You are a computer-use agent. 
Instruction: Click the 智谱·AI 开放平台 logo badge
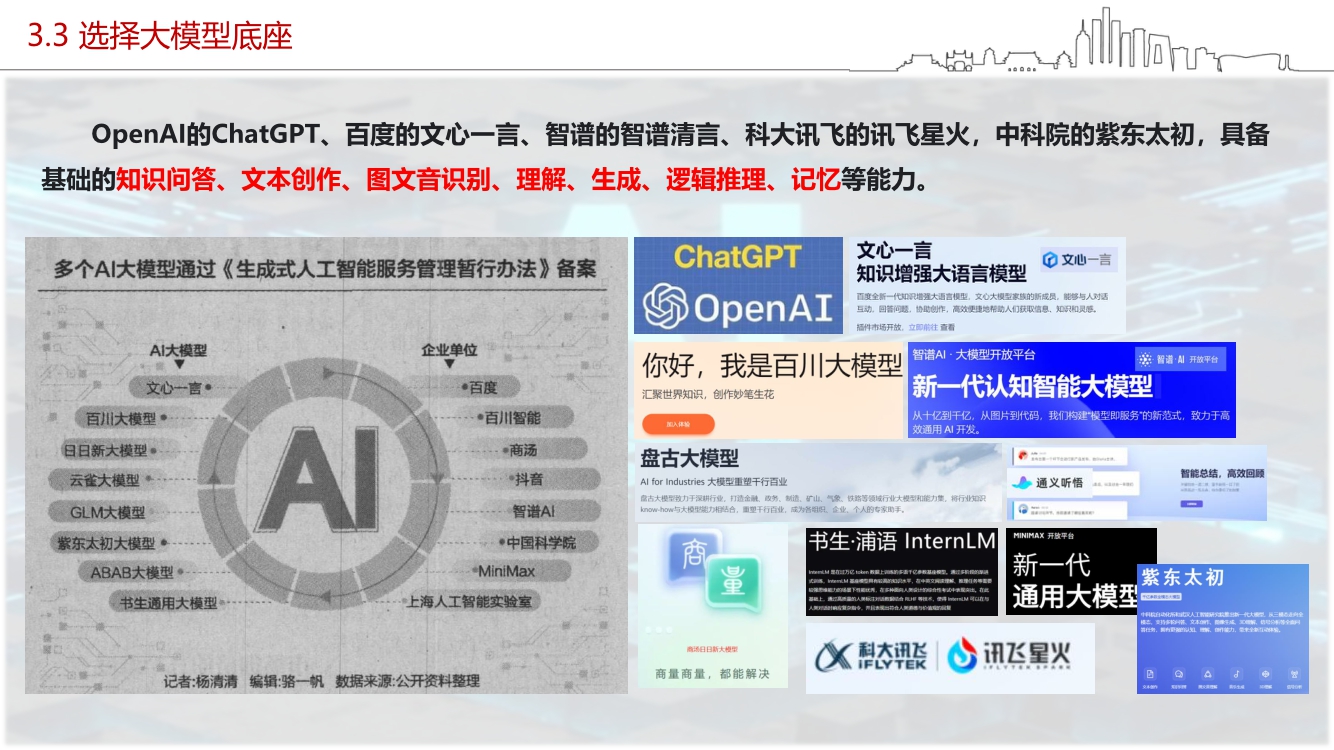[x=1178, y=360]
